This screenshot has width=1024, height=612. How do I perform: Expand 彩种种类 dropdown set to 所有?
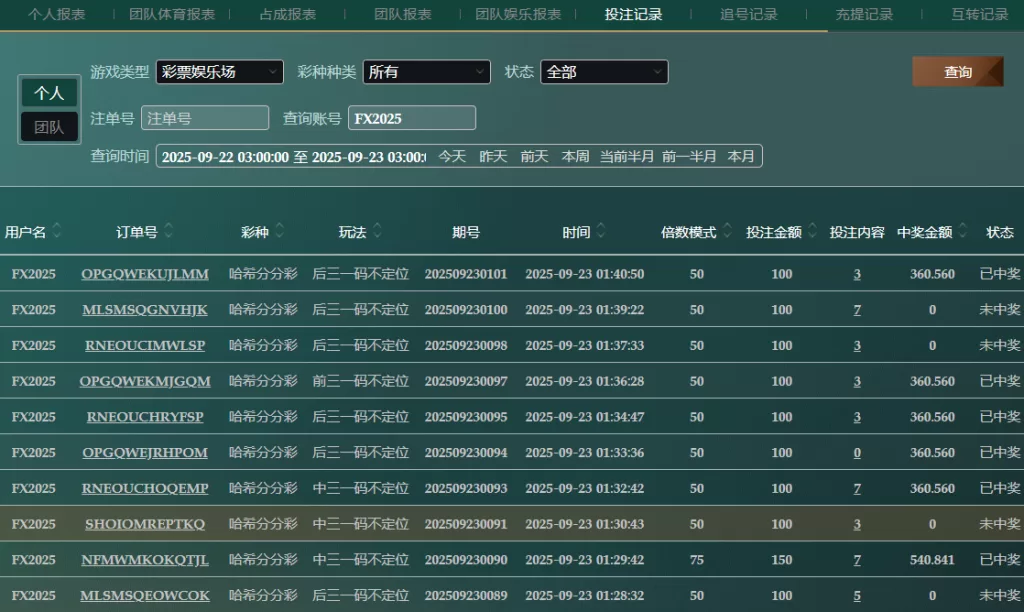click(x=426, y=72)
